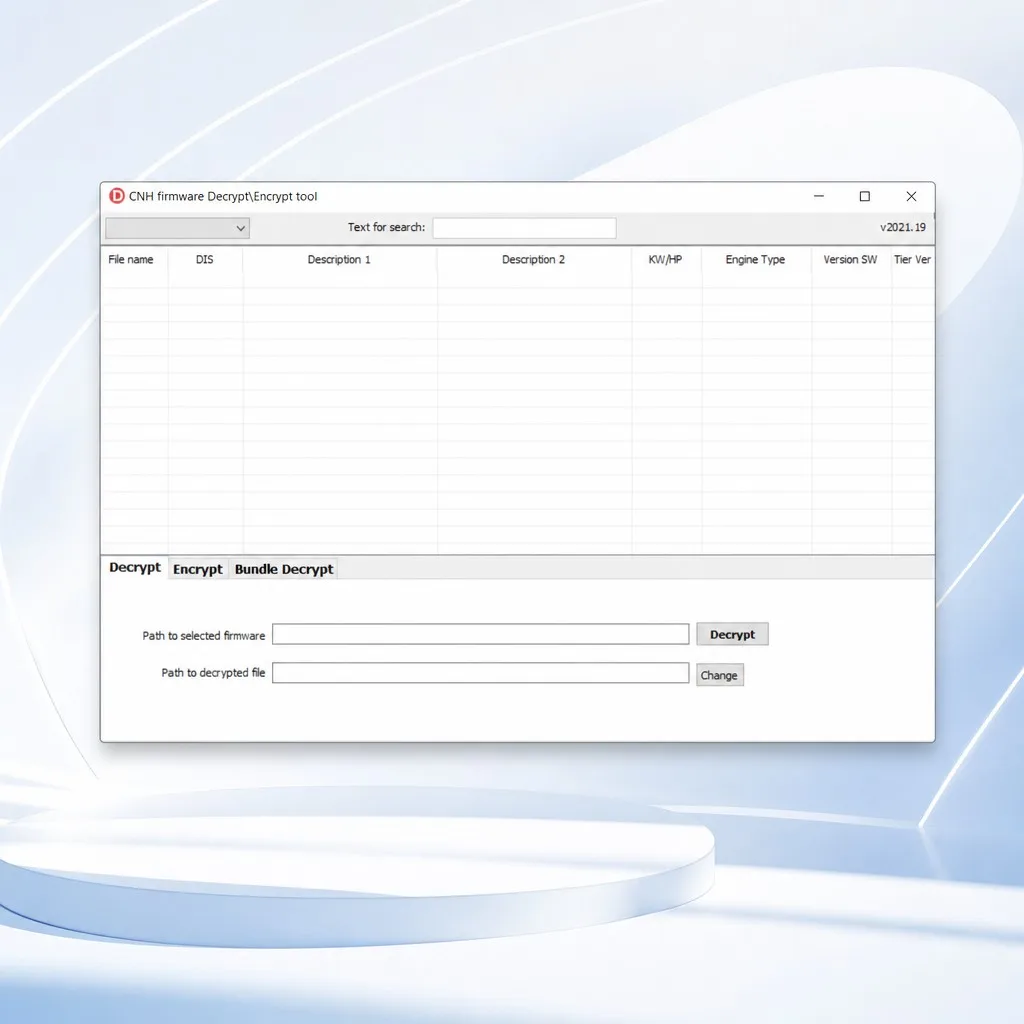The image size is (1024, 1024).
Task: Open the top-left firmware combo box
Action: (x=177, y=228)
